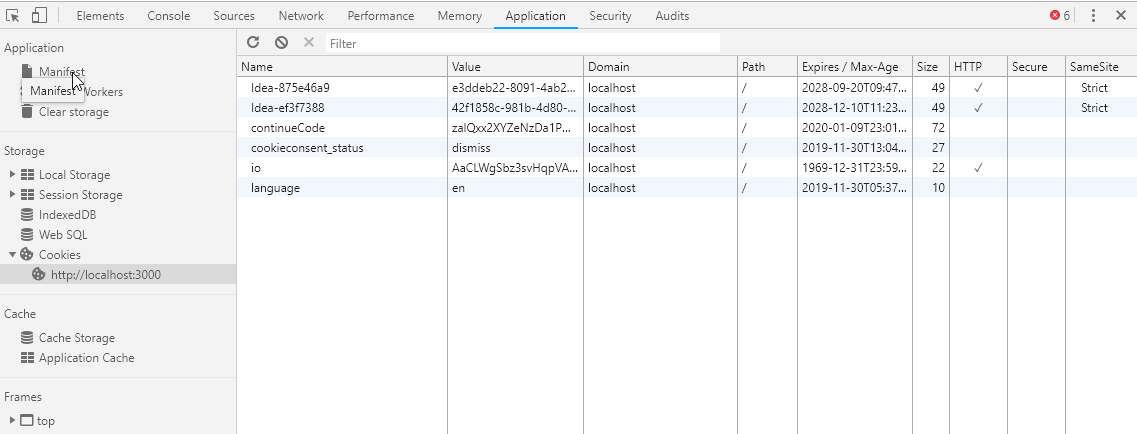1137x434 pixels.
Task: Collapse the Cookies tree node
Action: pos(12,255)
